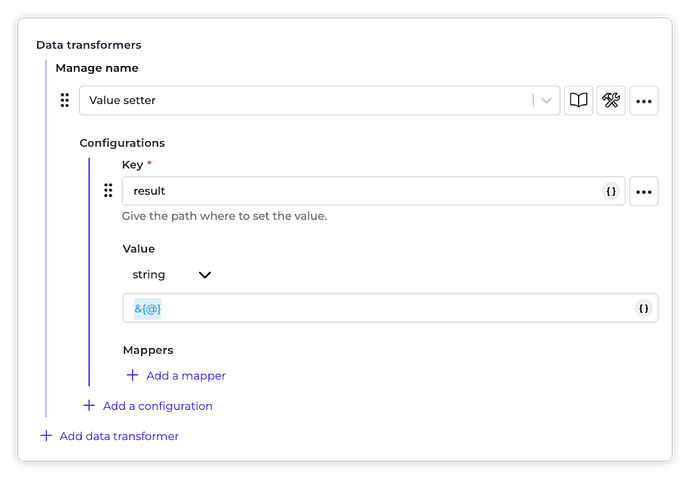The width and height of the screenshot is (690, 479).
Task: Click the Mappers heading
Action: (x=148, y=350)
